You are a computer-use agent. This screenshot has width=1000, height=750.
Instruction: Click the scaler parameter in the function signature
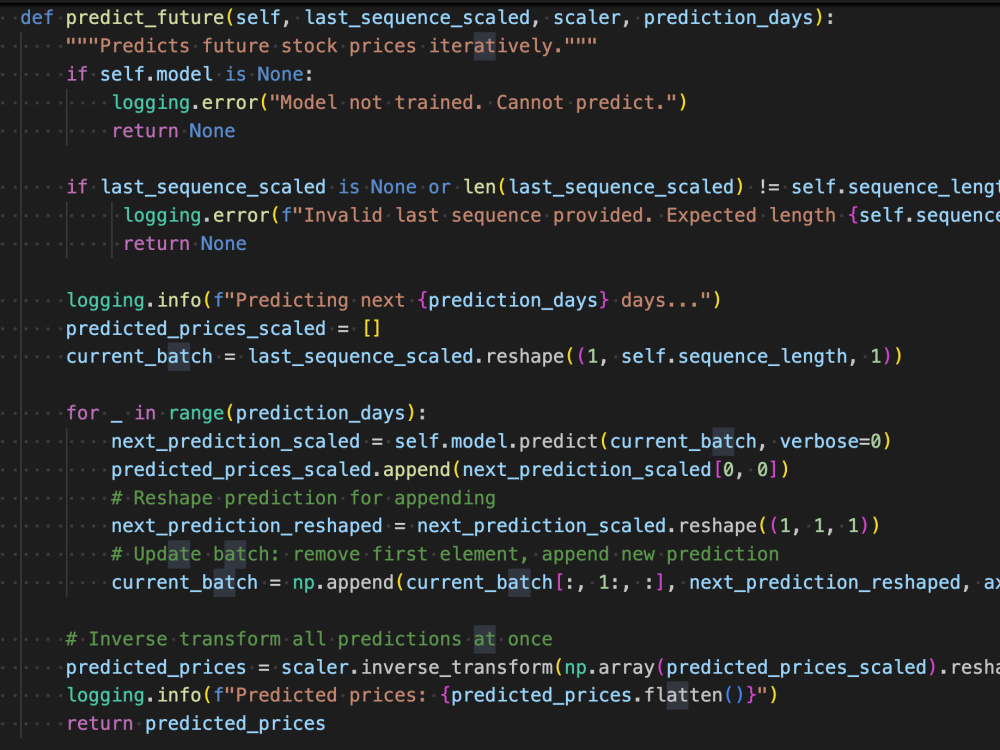(x=587, y=18)
